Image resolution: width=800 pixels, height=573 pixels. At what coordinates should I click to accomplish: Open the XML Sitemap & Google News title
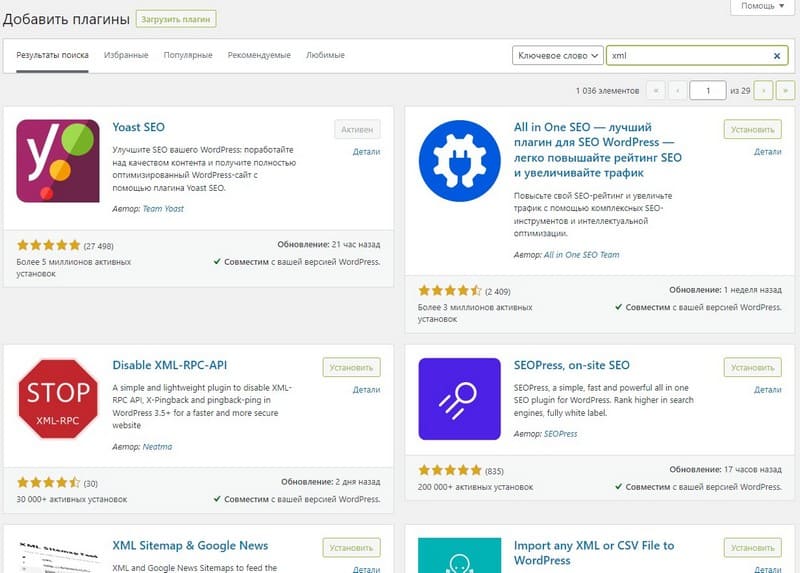tap(190, 545)
